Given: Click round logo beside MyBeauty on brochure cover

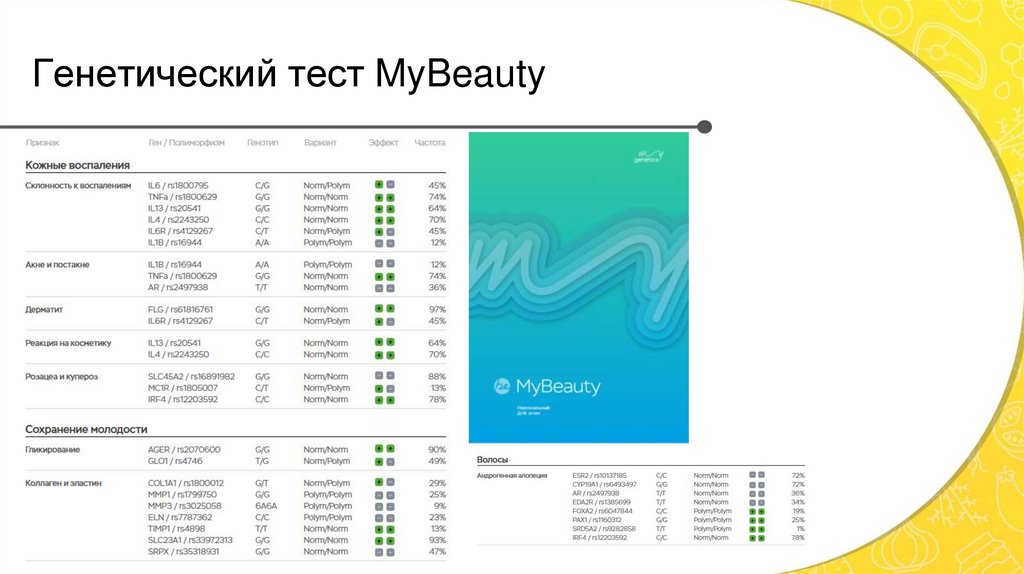Looking at the screenshot, I should (x=502, y=386).
